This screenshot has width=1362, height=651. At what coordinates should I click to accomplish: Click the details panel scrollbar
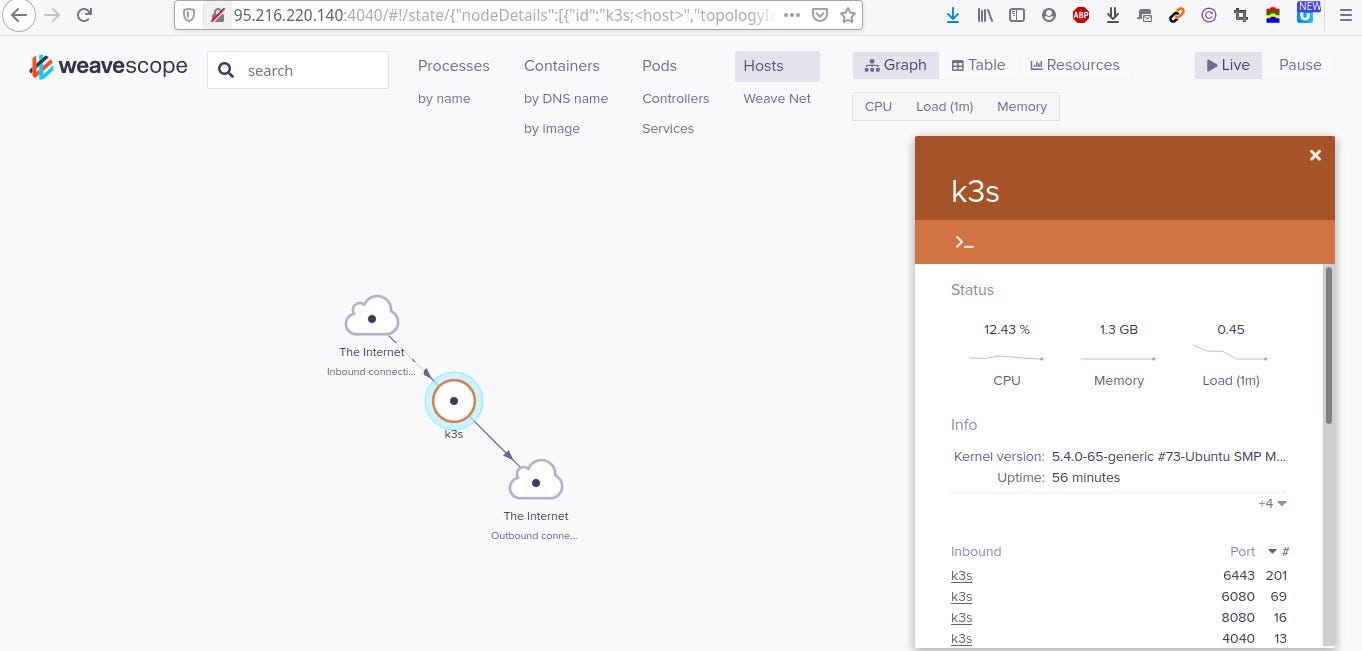(1328, 345)
